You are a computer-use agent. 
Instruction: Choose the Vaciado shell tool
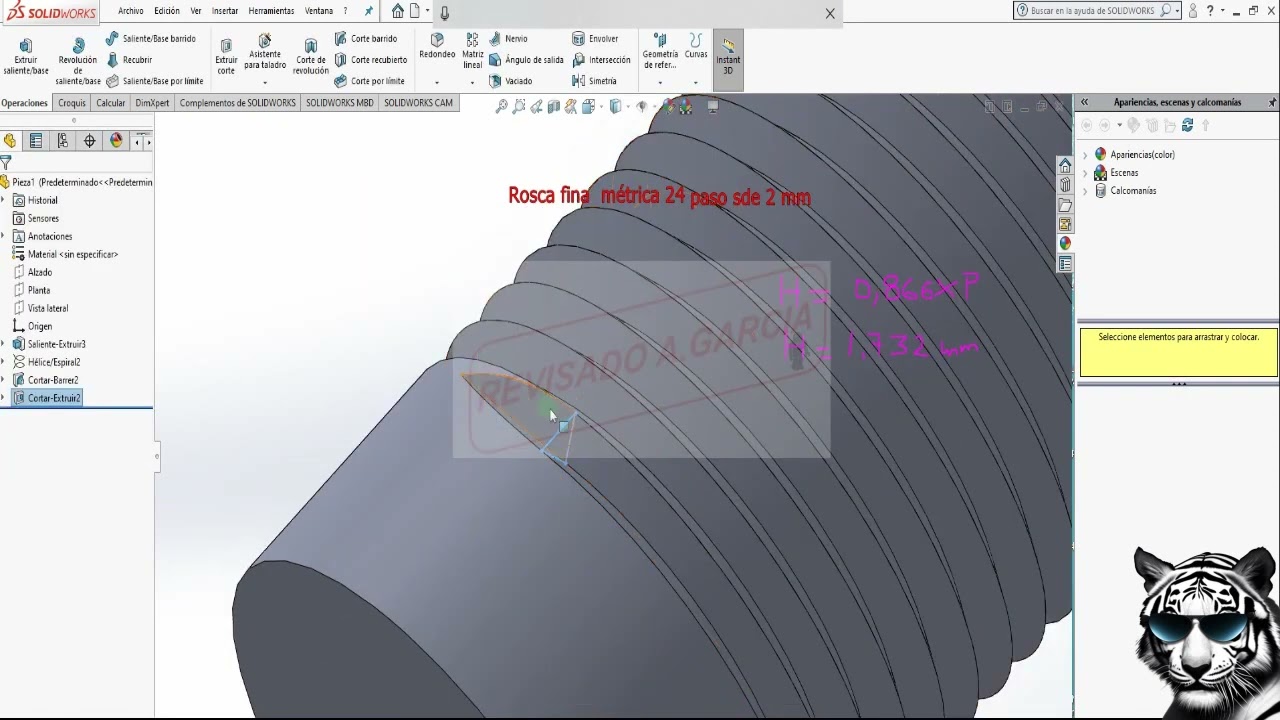[511, 81]
